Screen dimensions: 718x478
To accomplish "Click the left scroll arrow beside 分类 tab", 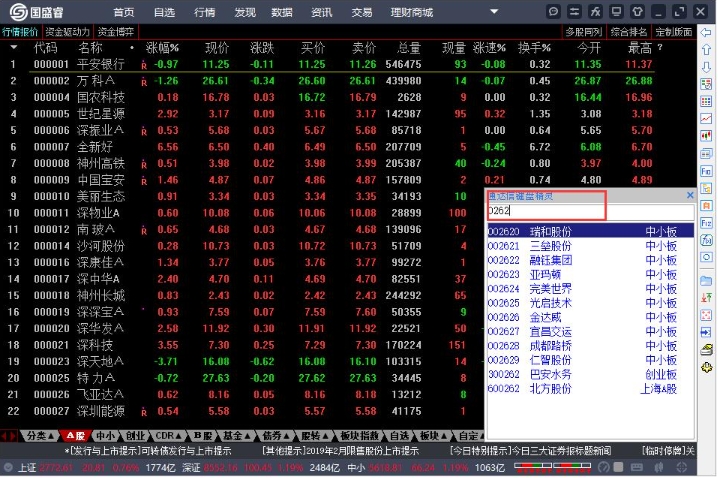I will 5,435.
